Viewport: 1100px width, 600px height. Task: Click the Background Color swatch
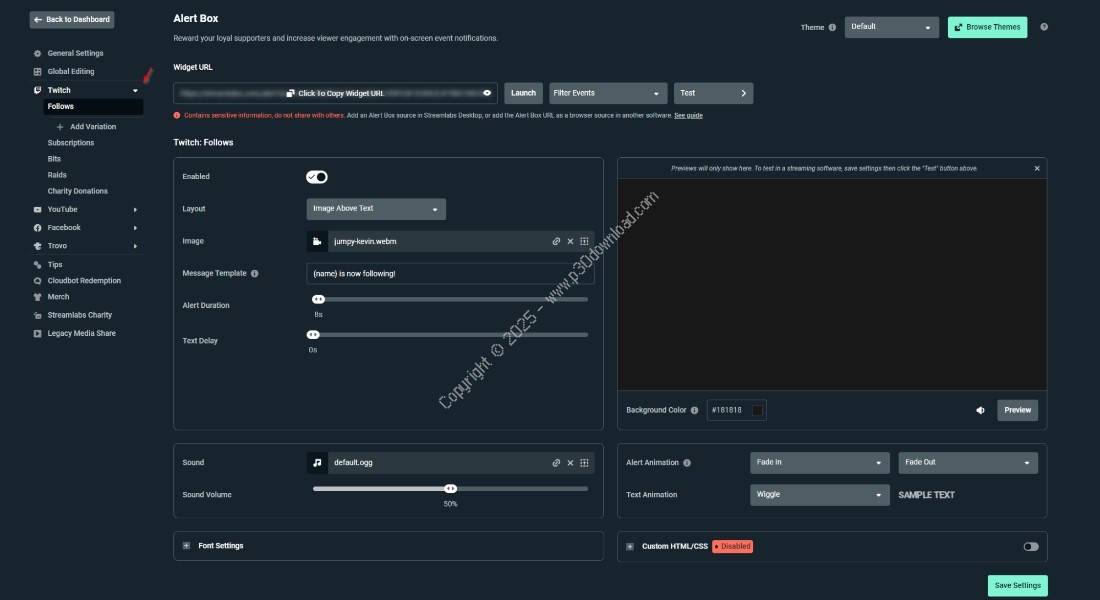(x=757, y=410)
